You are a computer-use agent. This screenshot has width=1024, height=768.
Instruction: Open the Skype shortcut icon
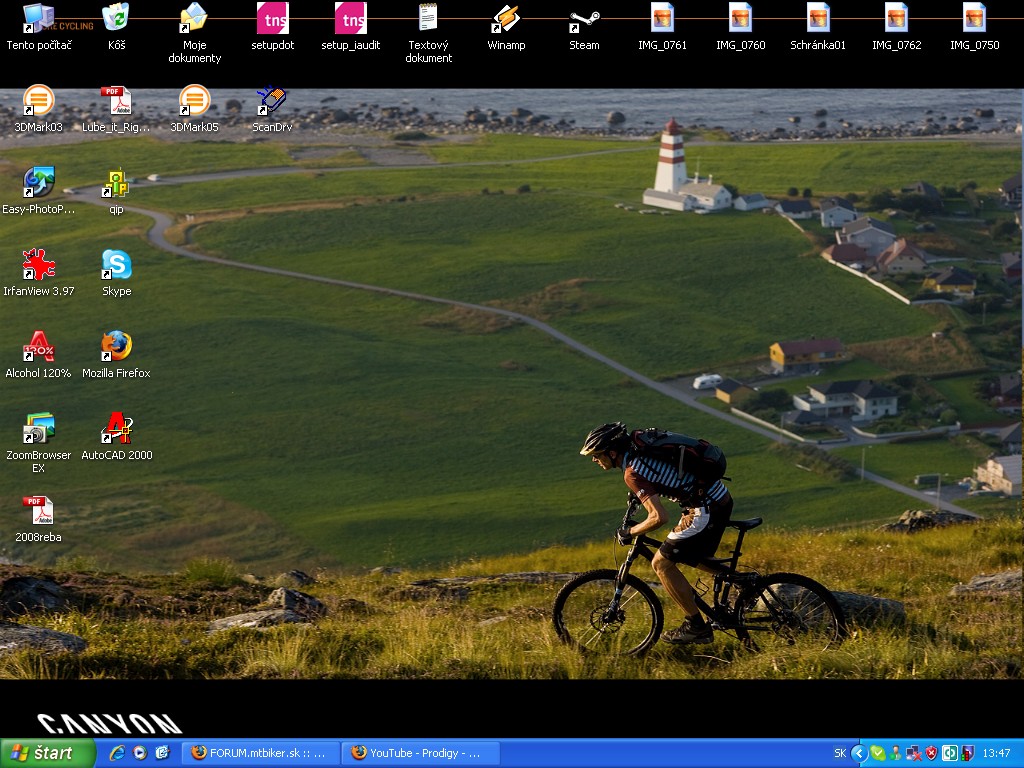[x=116, y=266]
